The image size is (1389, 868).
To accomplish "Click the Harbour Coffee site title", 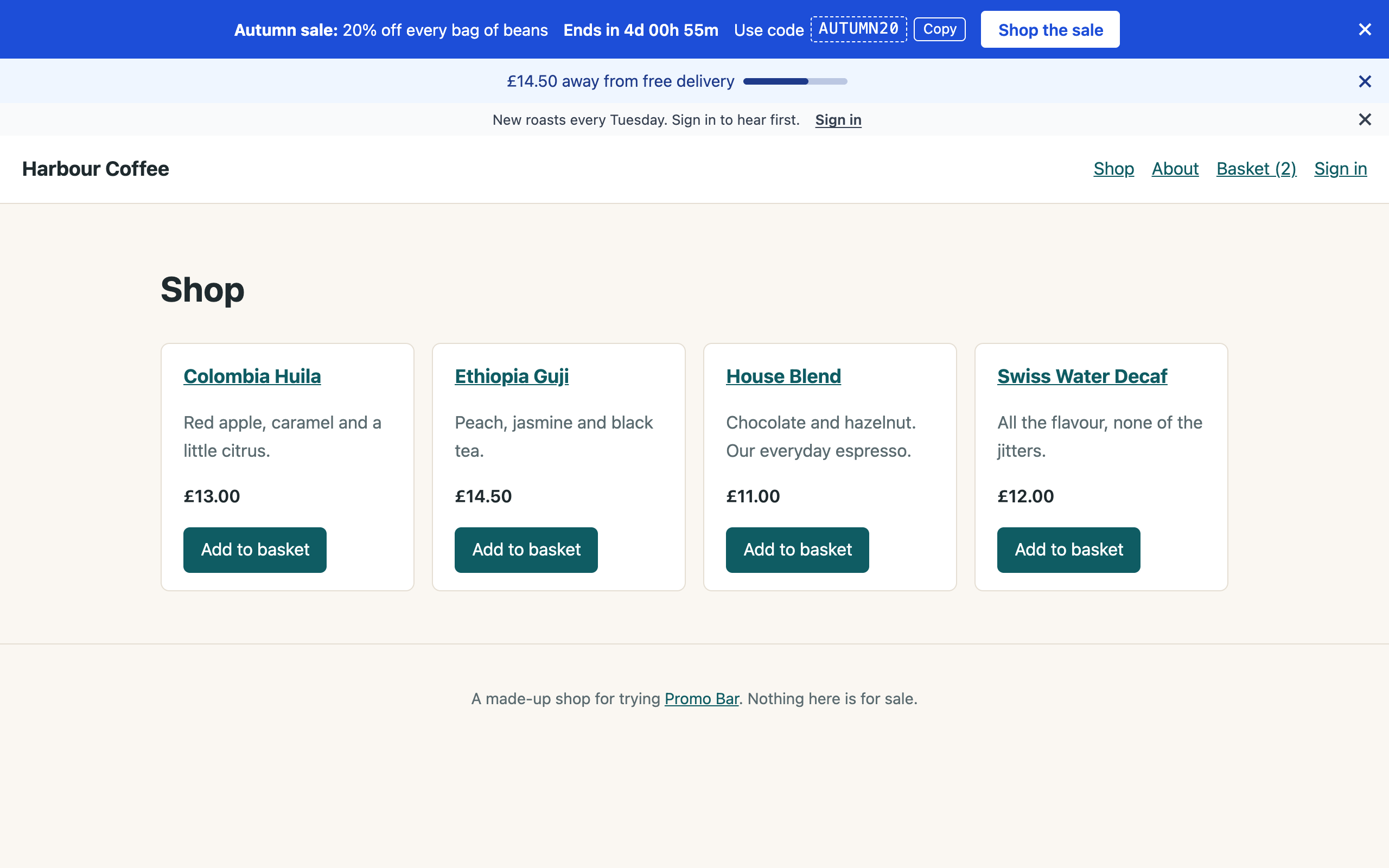I will (x=95, y=169).
